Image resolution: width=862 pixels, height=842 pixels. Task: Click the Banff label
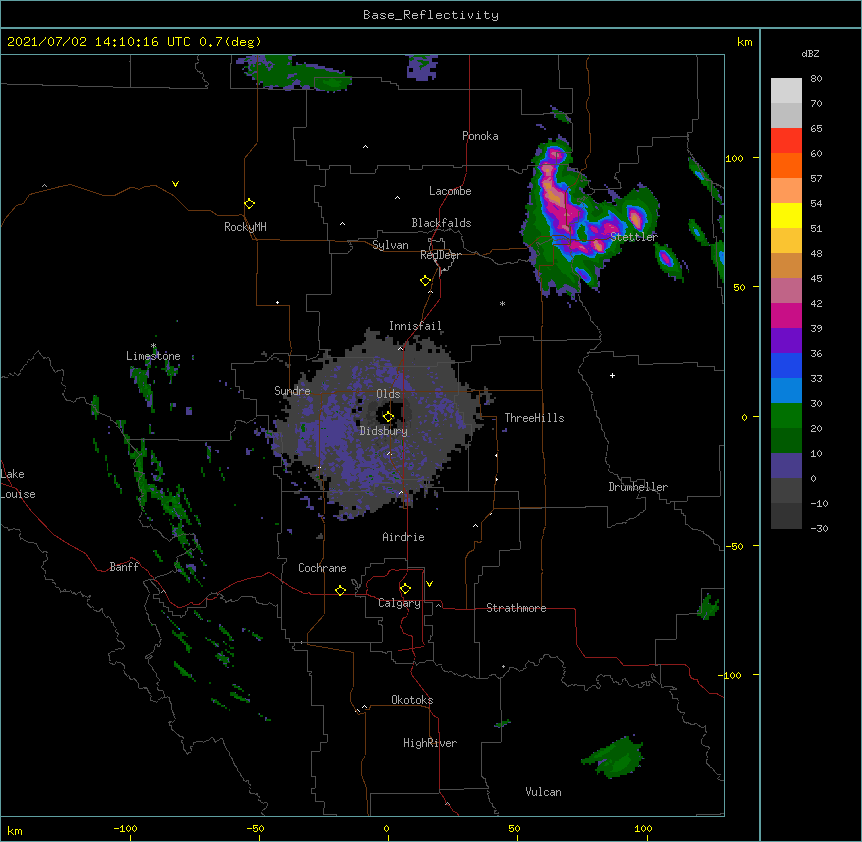point(124,567)
